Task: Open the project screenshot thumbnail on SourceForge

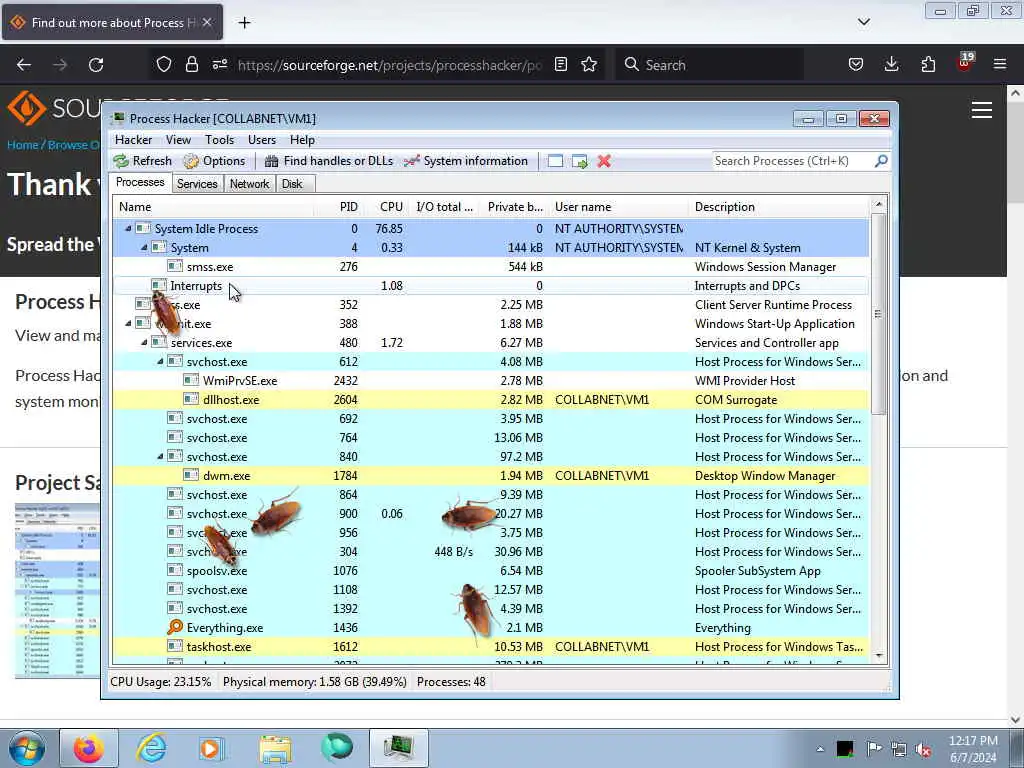Action: [x=57, y=590]
